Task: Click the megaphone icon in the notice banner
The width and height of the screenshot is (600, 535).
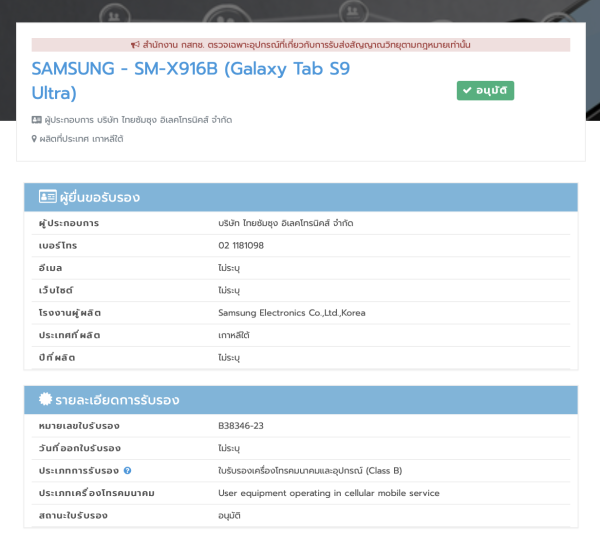Action: click(x=135, y=45)
